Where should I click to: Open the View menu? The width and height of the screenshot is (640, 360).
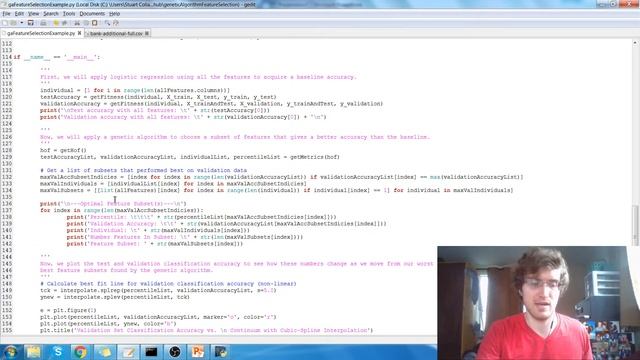pos(33,13)
